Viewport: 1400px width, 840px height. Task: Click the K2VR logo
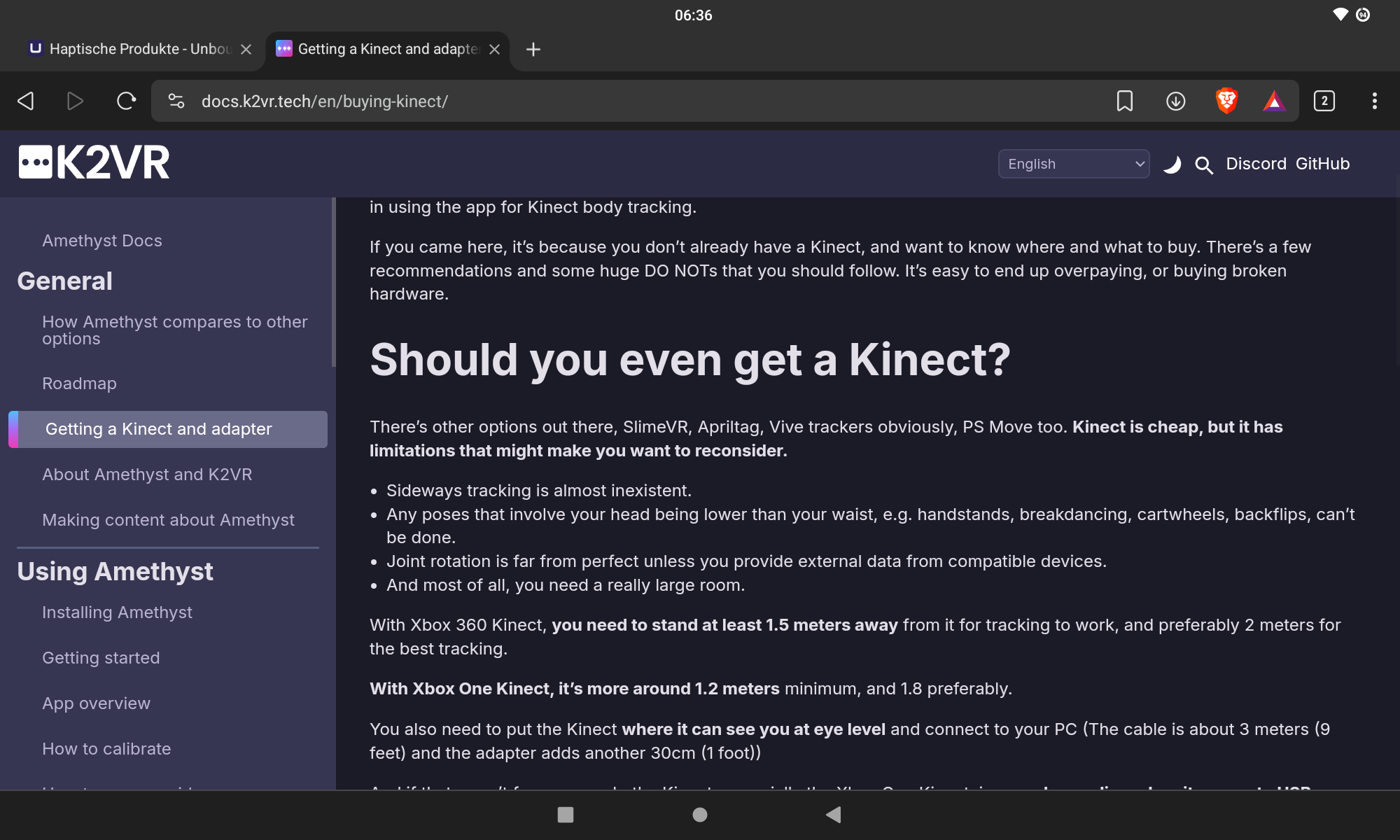coord(94,162)
